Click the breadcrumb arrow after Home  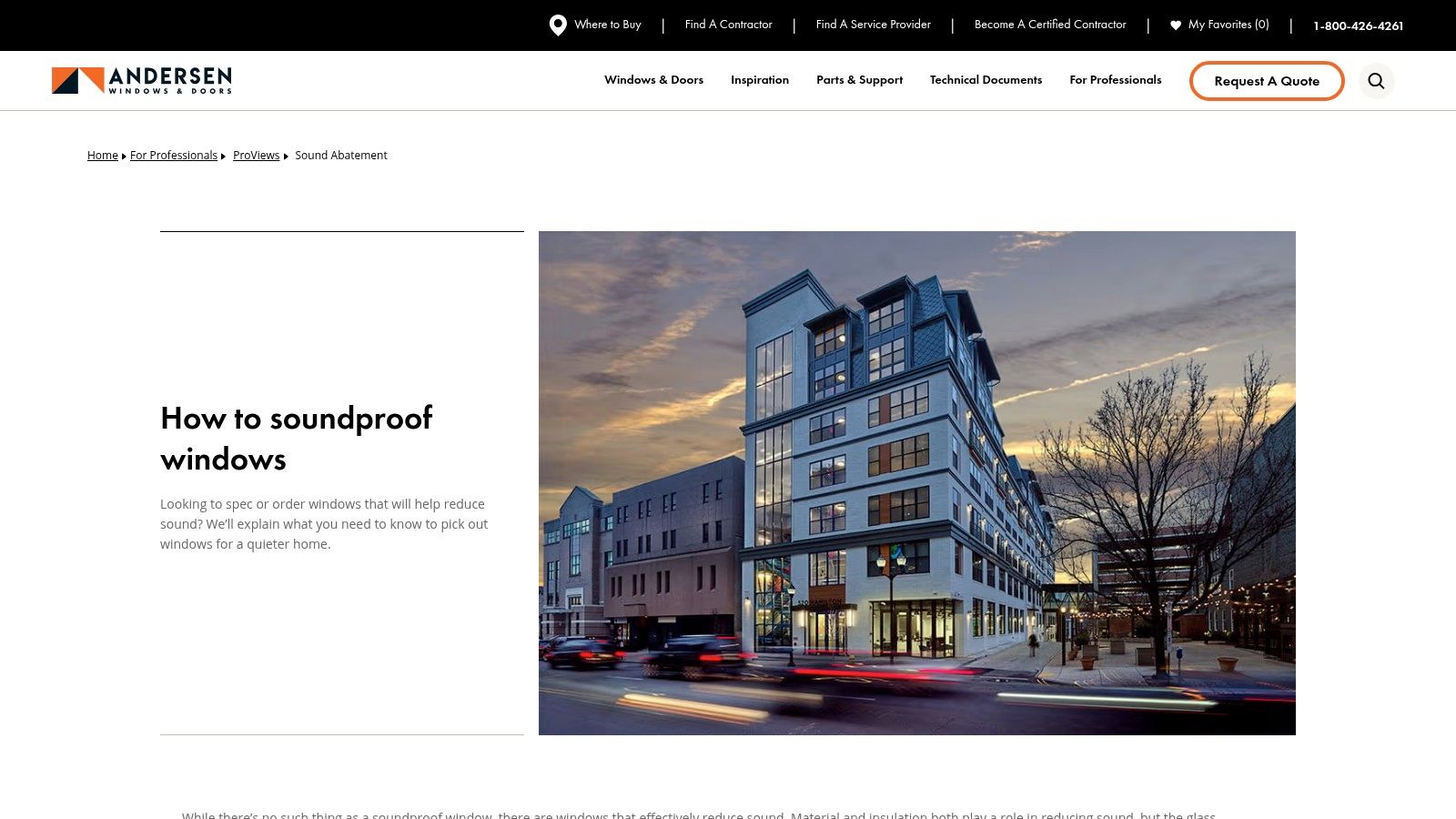click(x=123, y=156)
